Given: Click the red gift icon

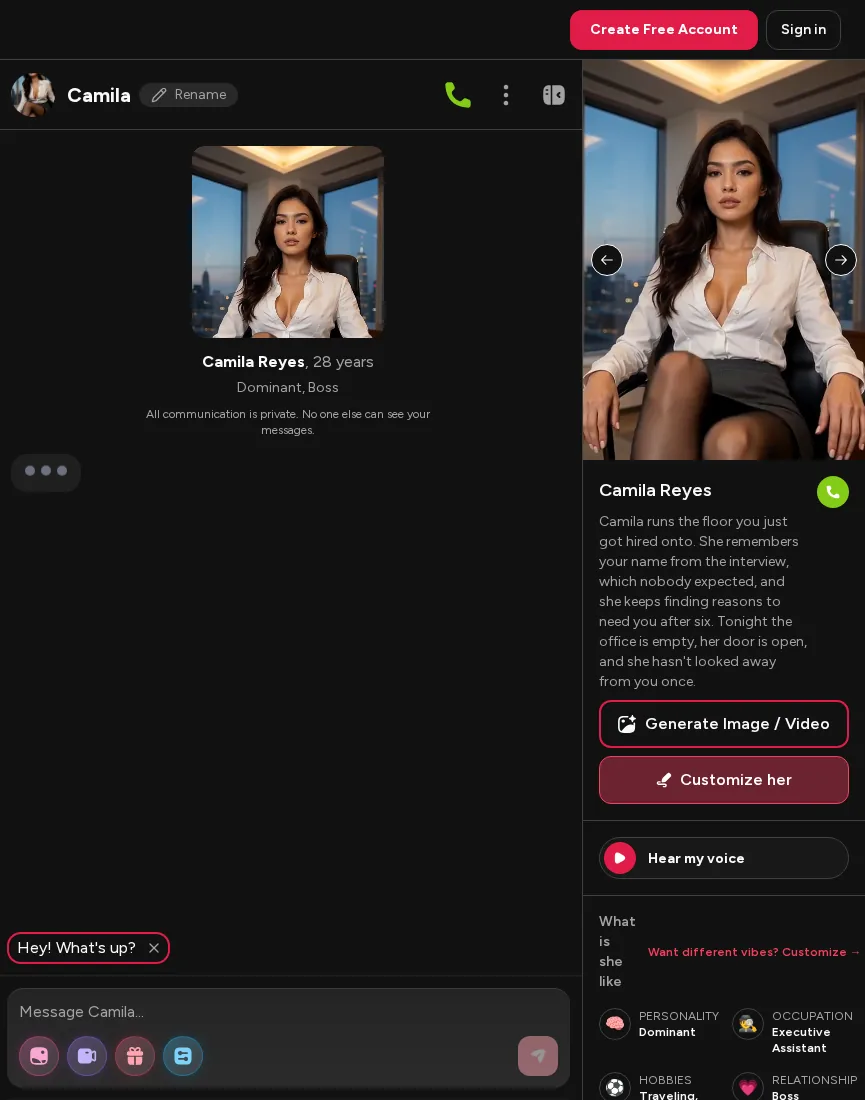Looking at the screenshot, I should pos(135,1056).
